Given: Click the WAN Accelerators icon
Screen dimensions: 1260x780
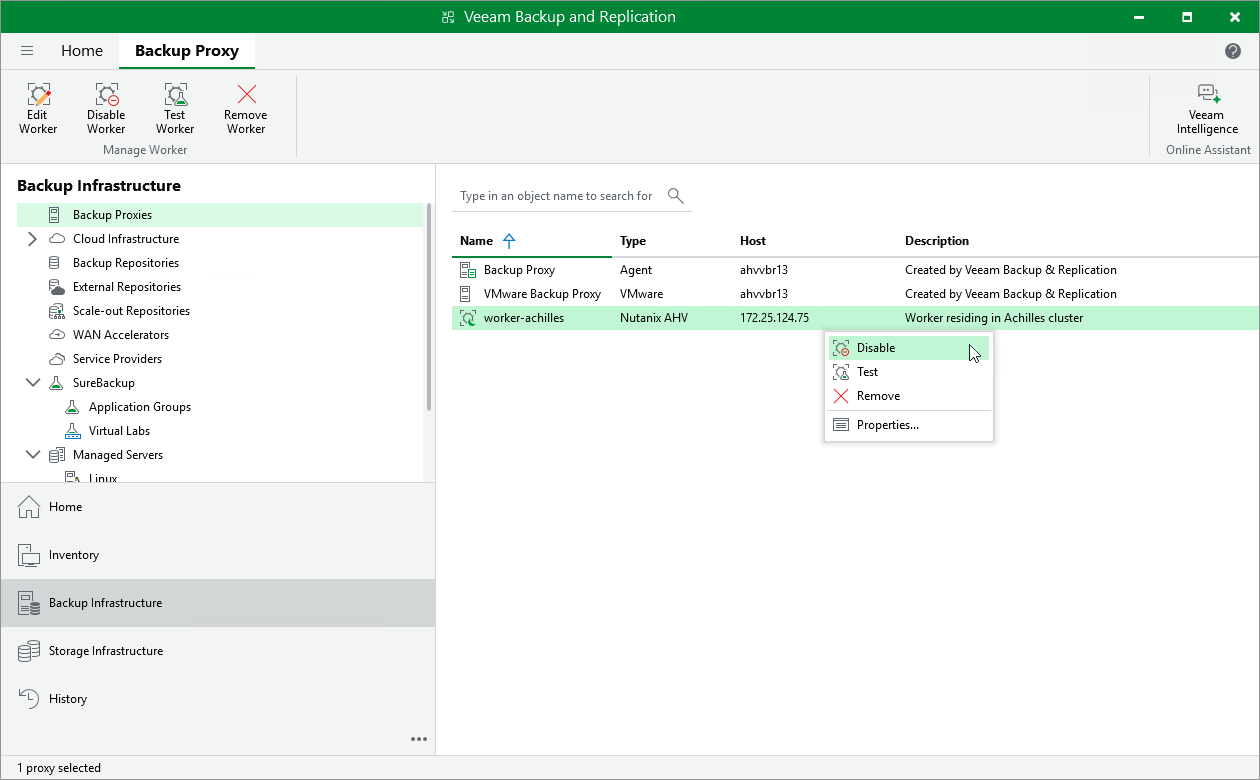Looking at the screenshot, I should [56, 335].
